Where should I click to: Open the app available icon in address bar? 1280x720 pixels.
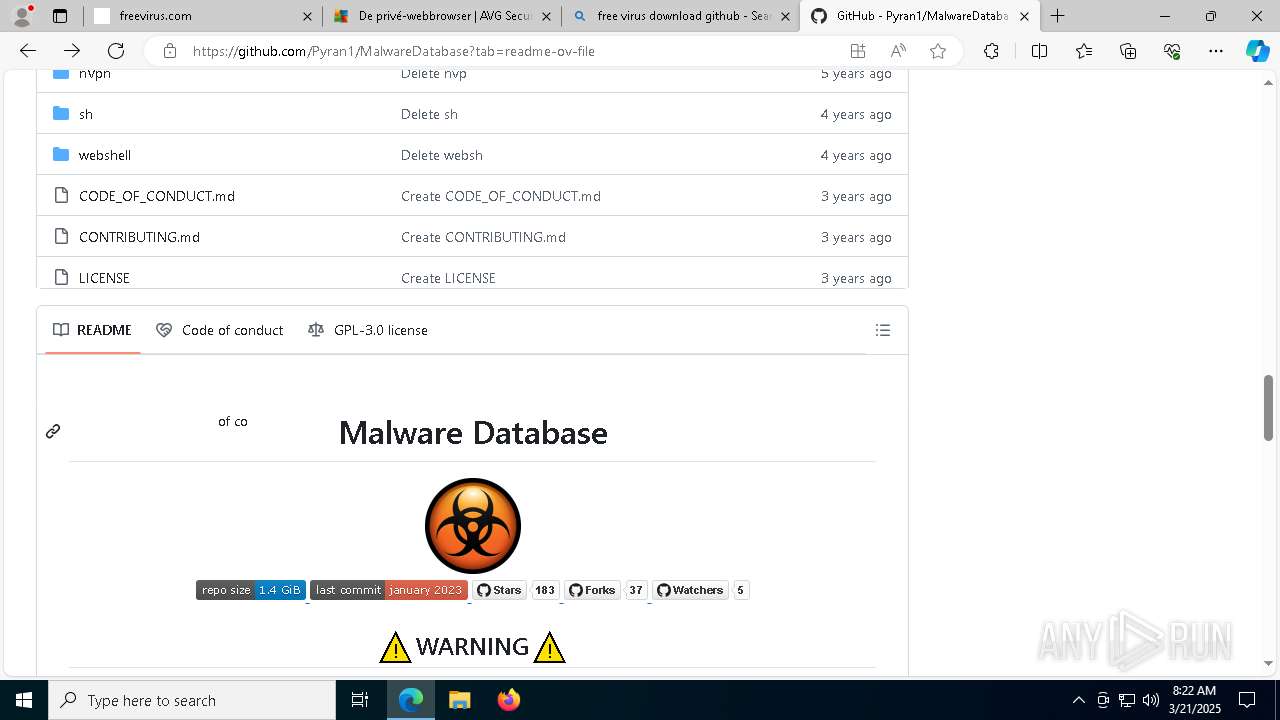point(857,51)
